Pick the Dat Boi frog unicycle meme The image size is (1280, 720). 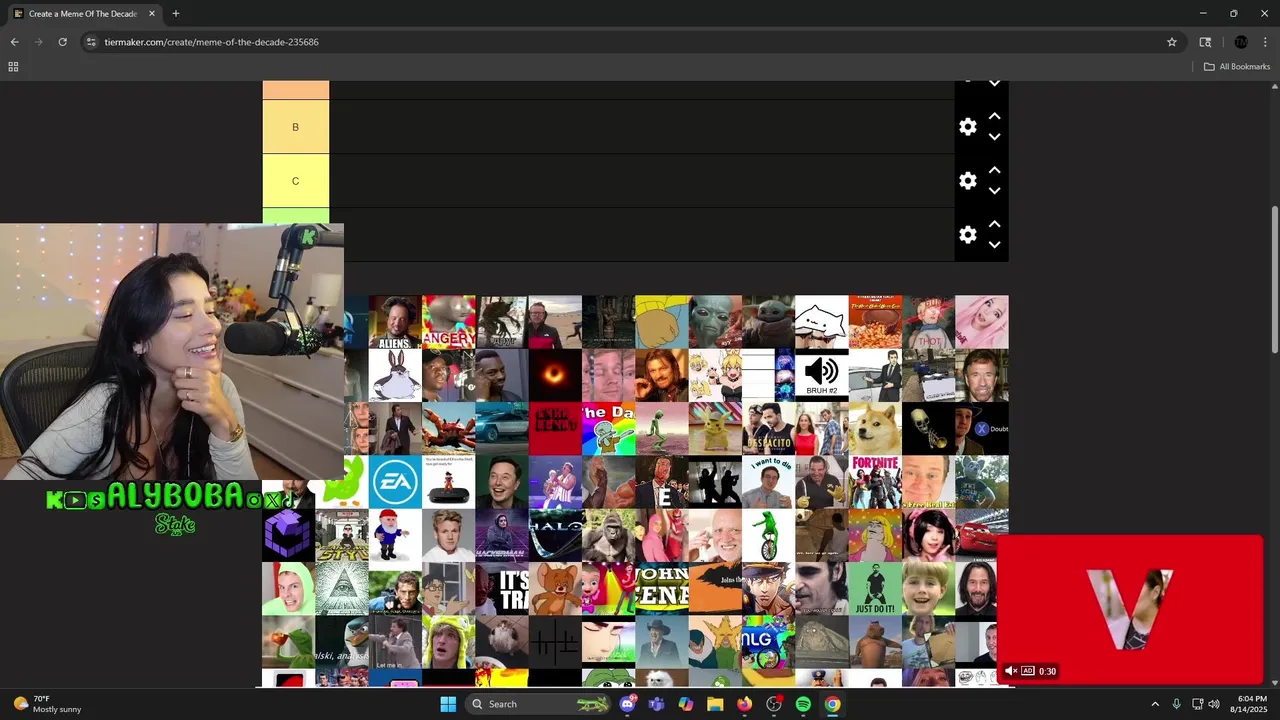pos(768,535)
